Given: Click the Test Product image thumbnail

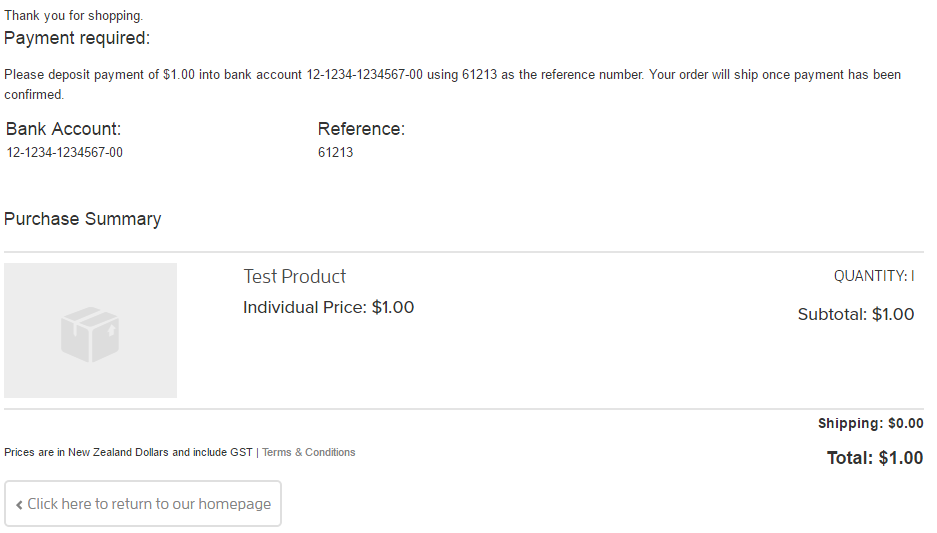Looking at the screenshot, I should pos(90,330).
